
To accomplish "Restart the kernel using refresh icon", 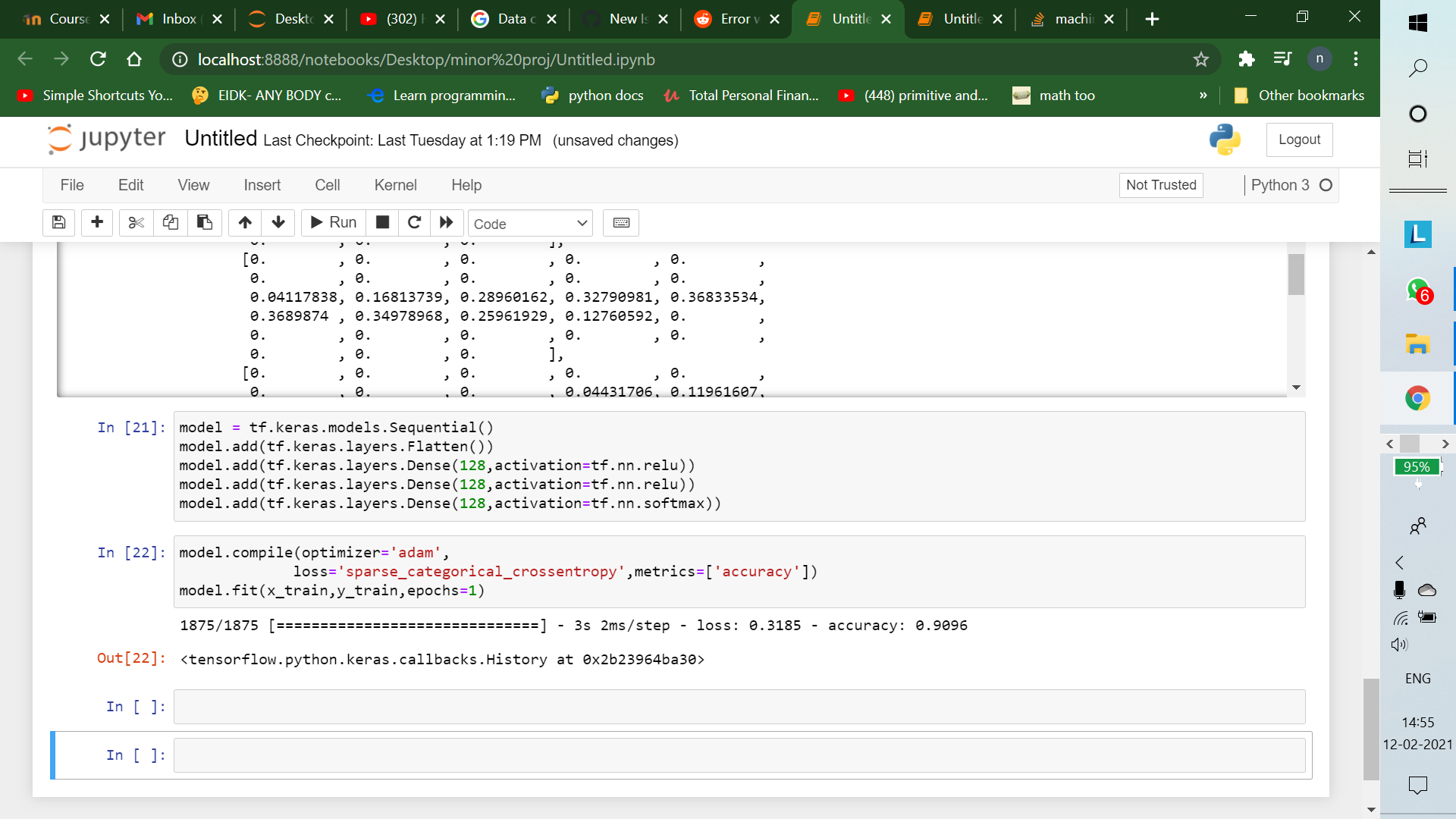I will 414,222.
